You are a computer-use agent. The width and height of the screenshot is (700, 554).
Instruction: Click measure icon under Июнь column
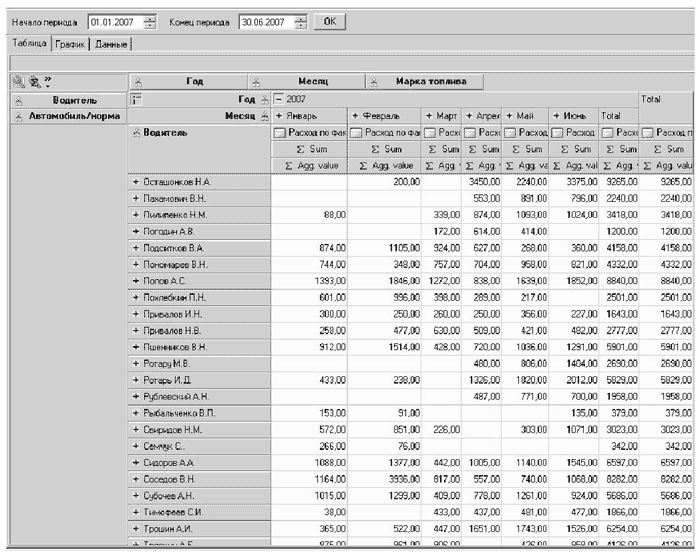(557, 133)
